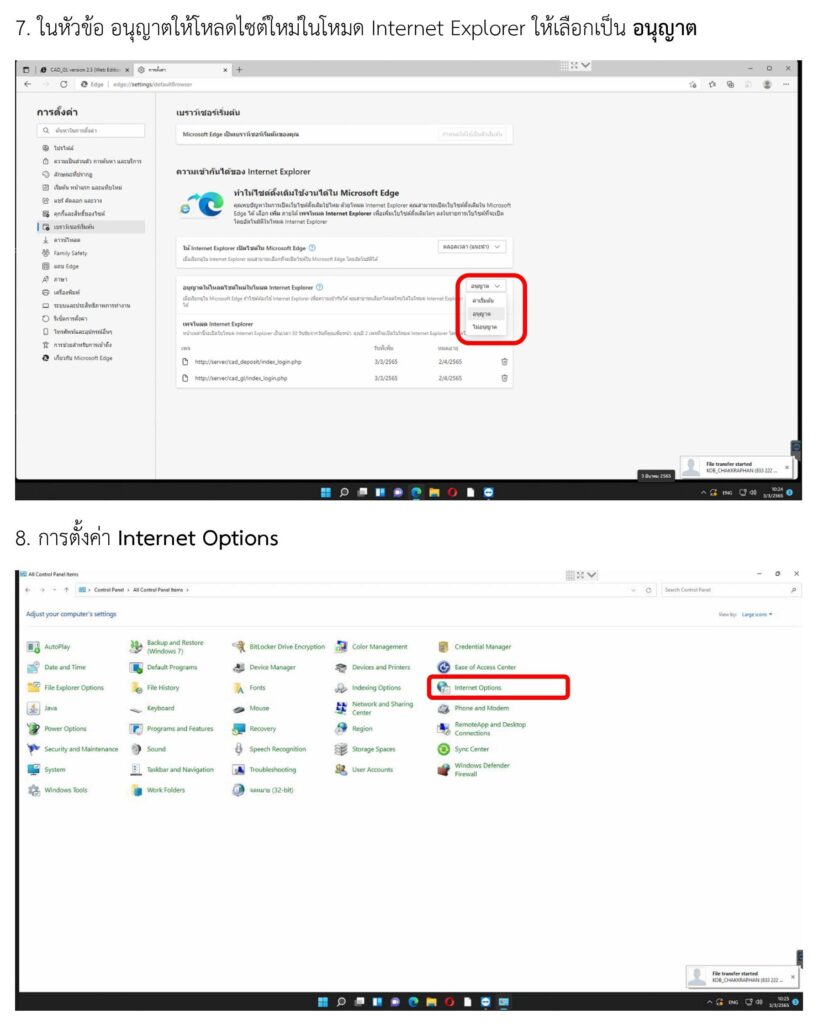
Task: Open the 'Let Internet Explorer open sites' dropdown
Action: click(x=472, y=246)
